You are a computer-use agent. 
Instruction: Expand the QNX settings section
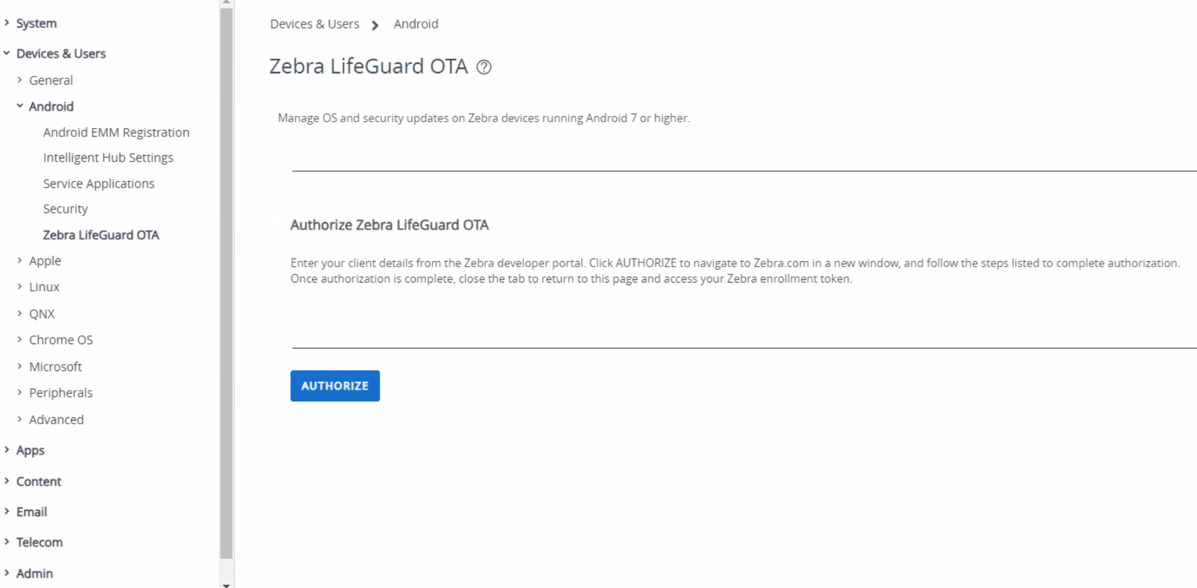42,313
